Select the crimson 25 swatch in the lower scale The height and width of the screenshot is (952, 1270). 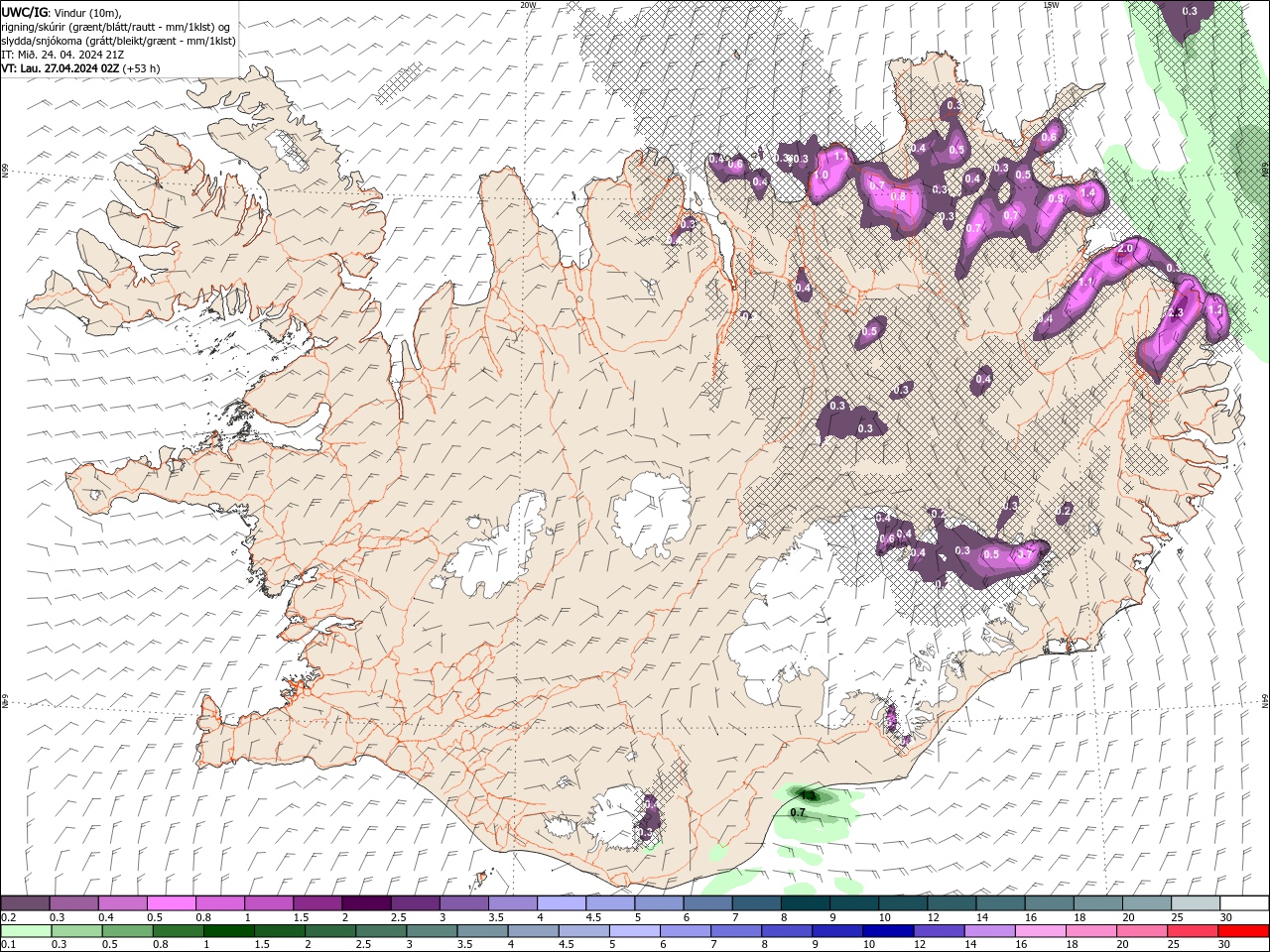click(1193, 931)
